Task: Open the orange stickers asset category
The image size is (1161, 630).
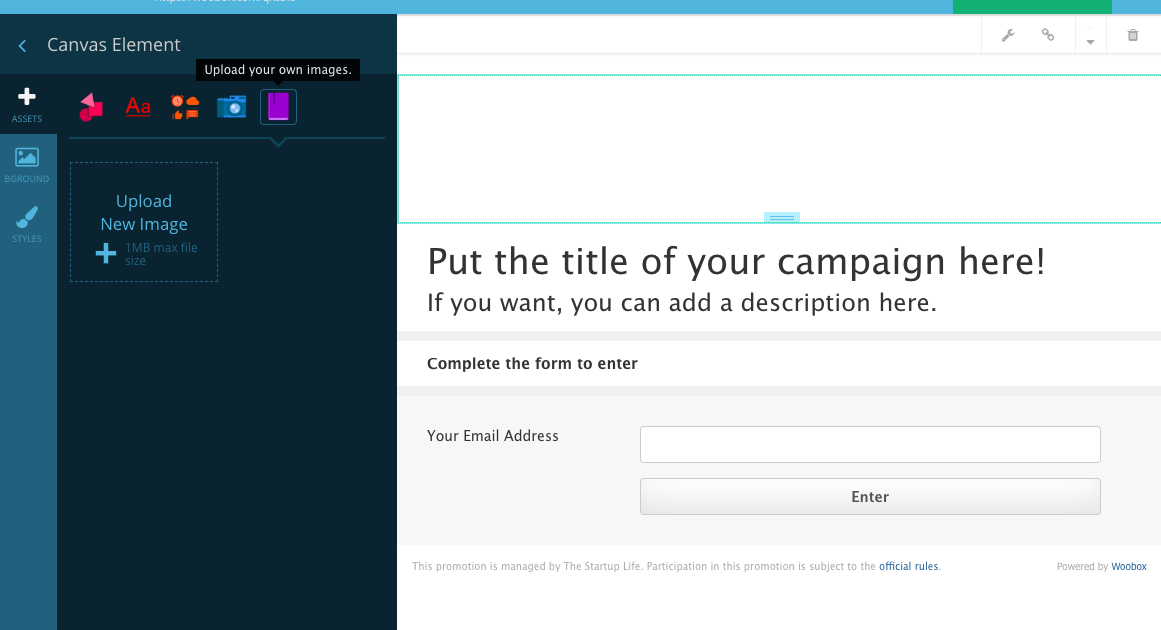Action: pyautogui.click(x=185, y=107)
